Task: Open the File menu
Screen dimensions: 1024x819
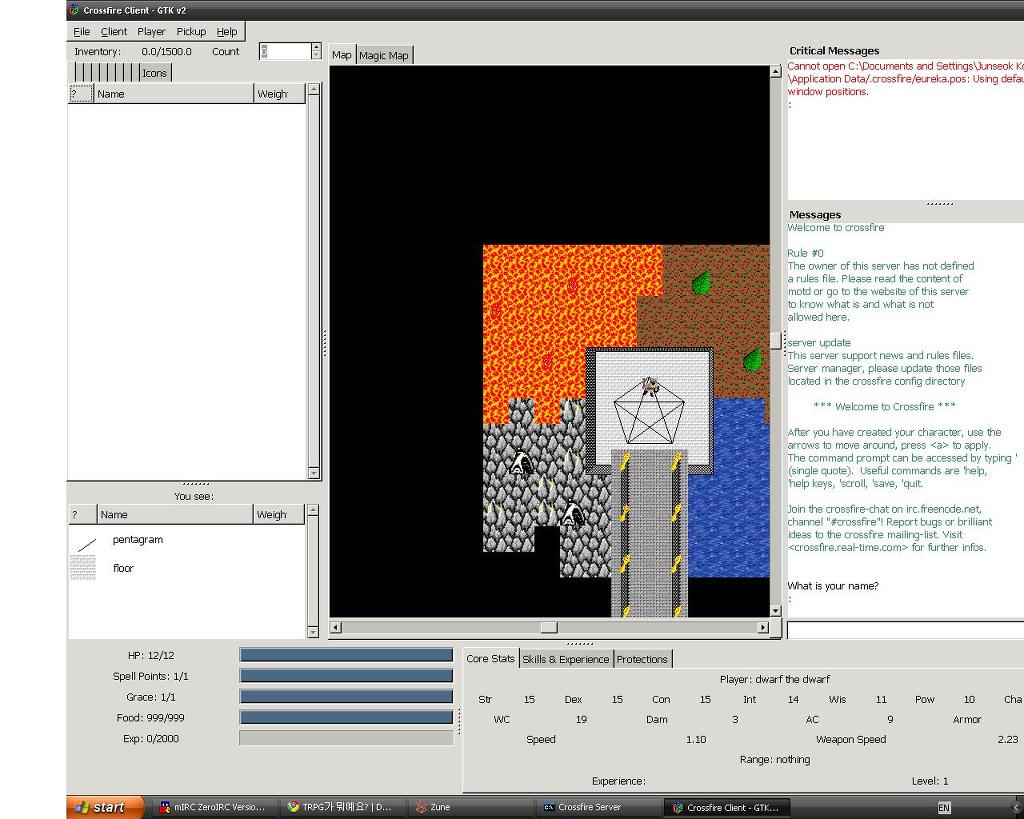Action: pos(81,32)
